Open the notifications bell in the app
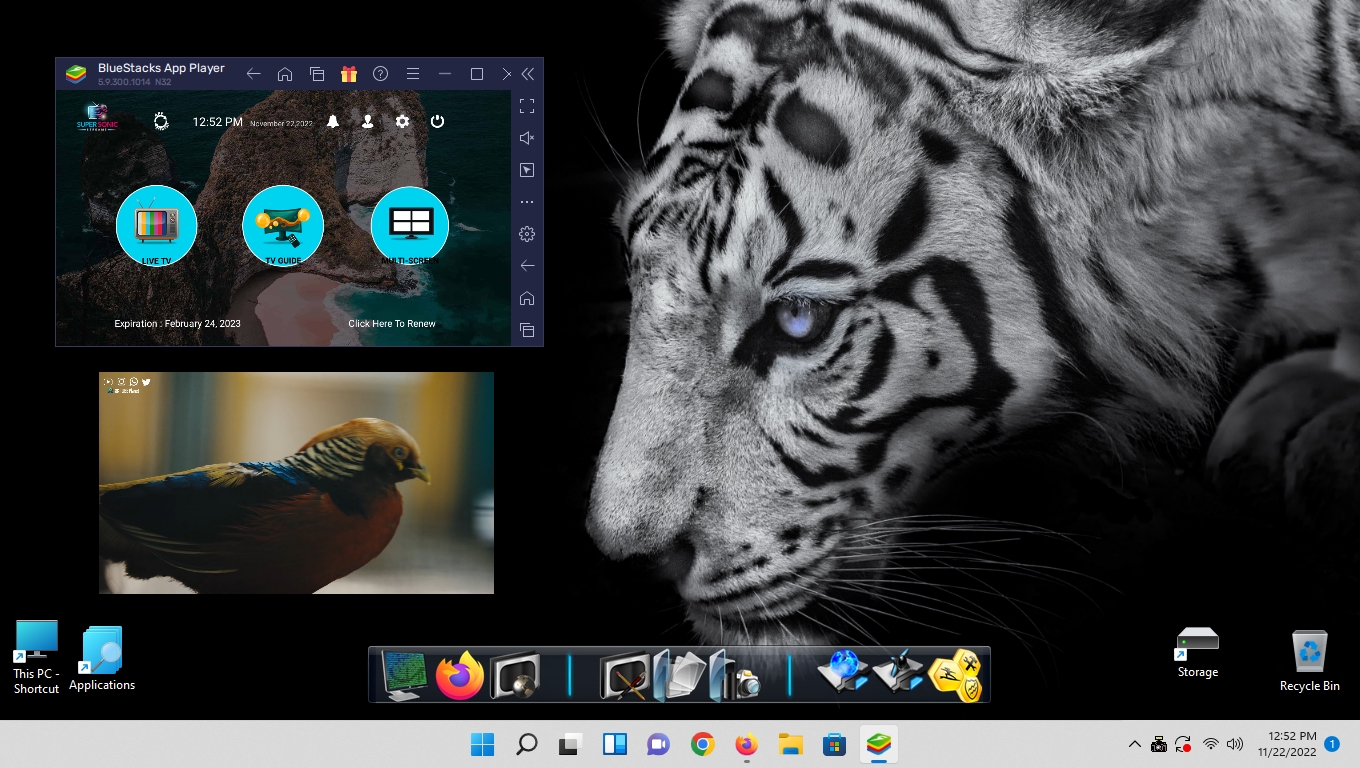The height and width of the screenshot is (768, 1360). (333, 121)
